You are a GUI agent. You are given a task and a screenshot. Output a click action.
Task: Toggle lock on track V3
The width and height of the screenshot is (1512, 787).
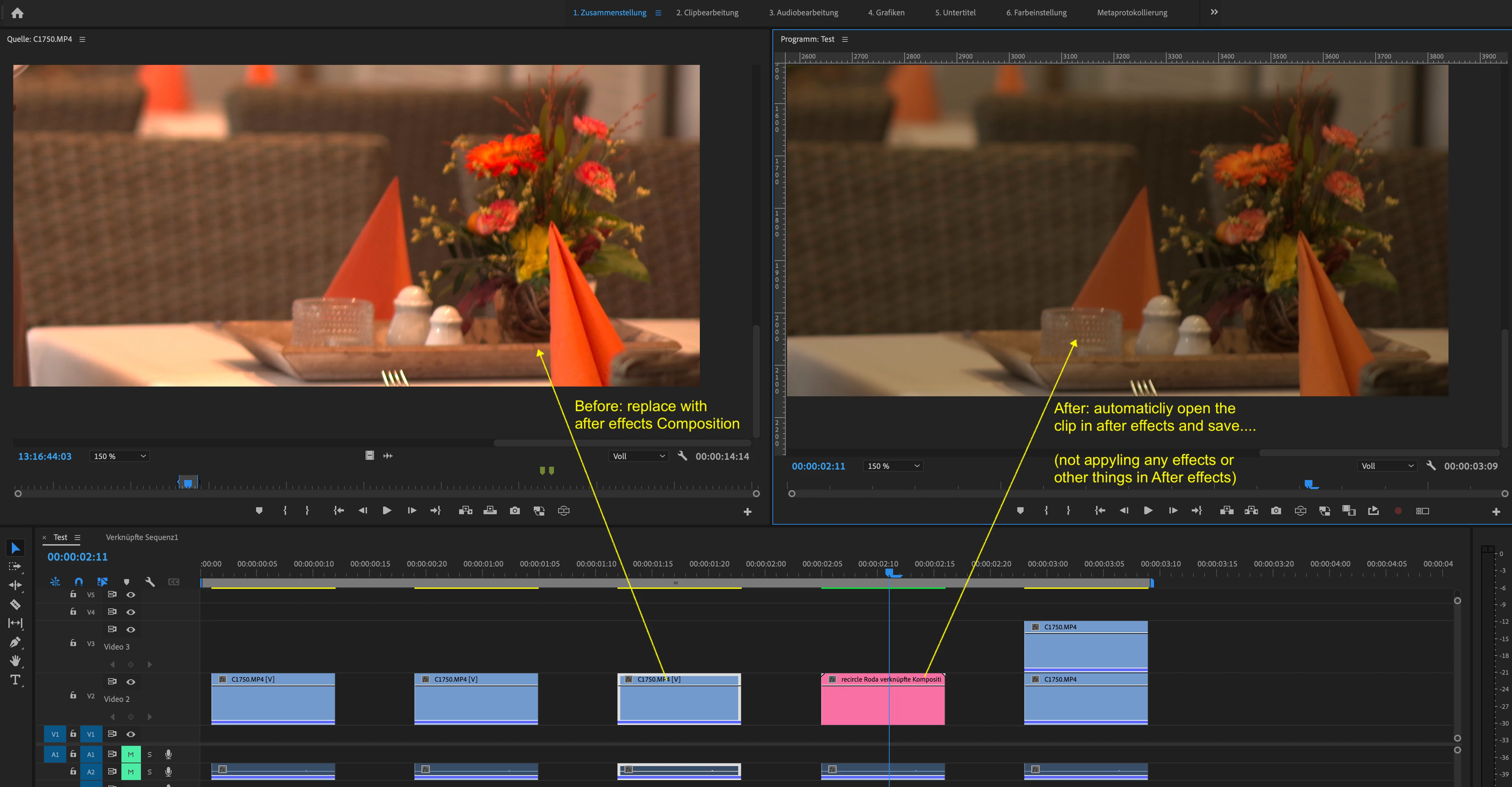coord(73,643)
